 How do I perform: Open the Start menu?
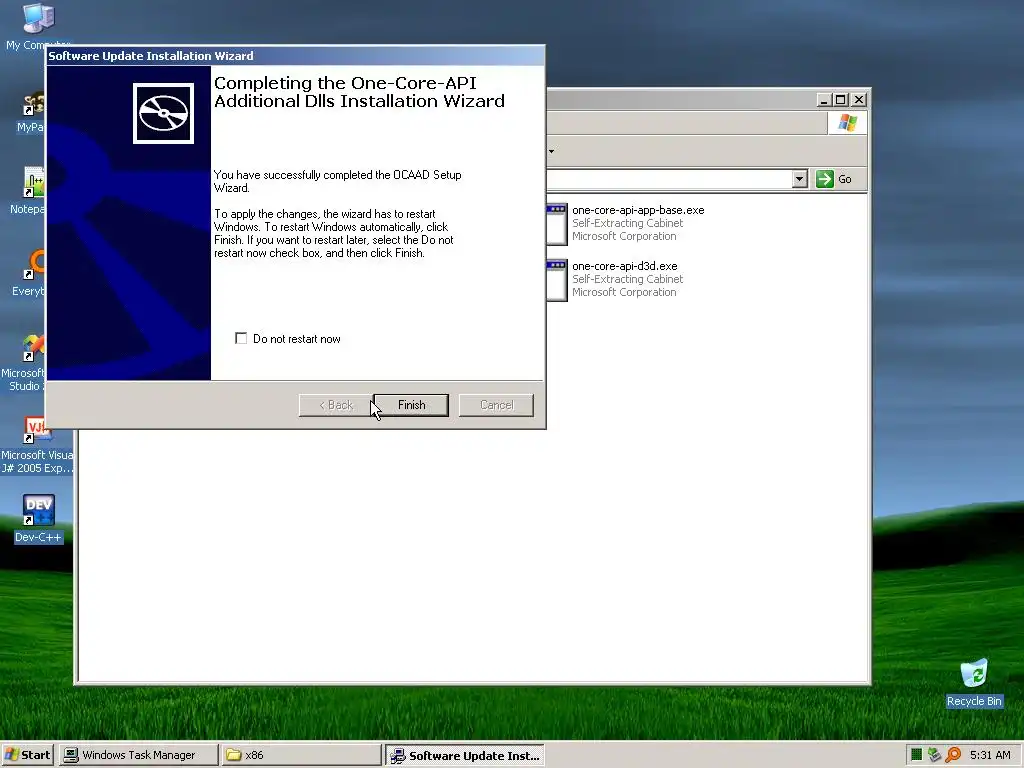pos(27,755)
